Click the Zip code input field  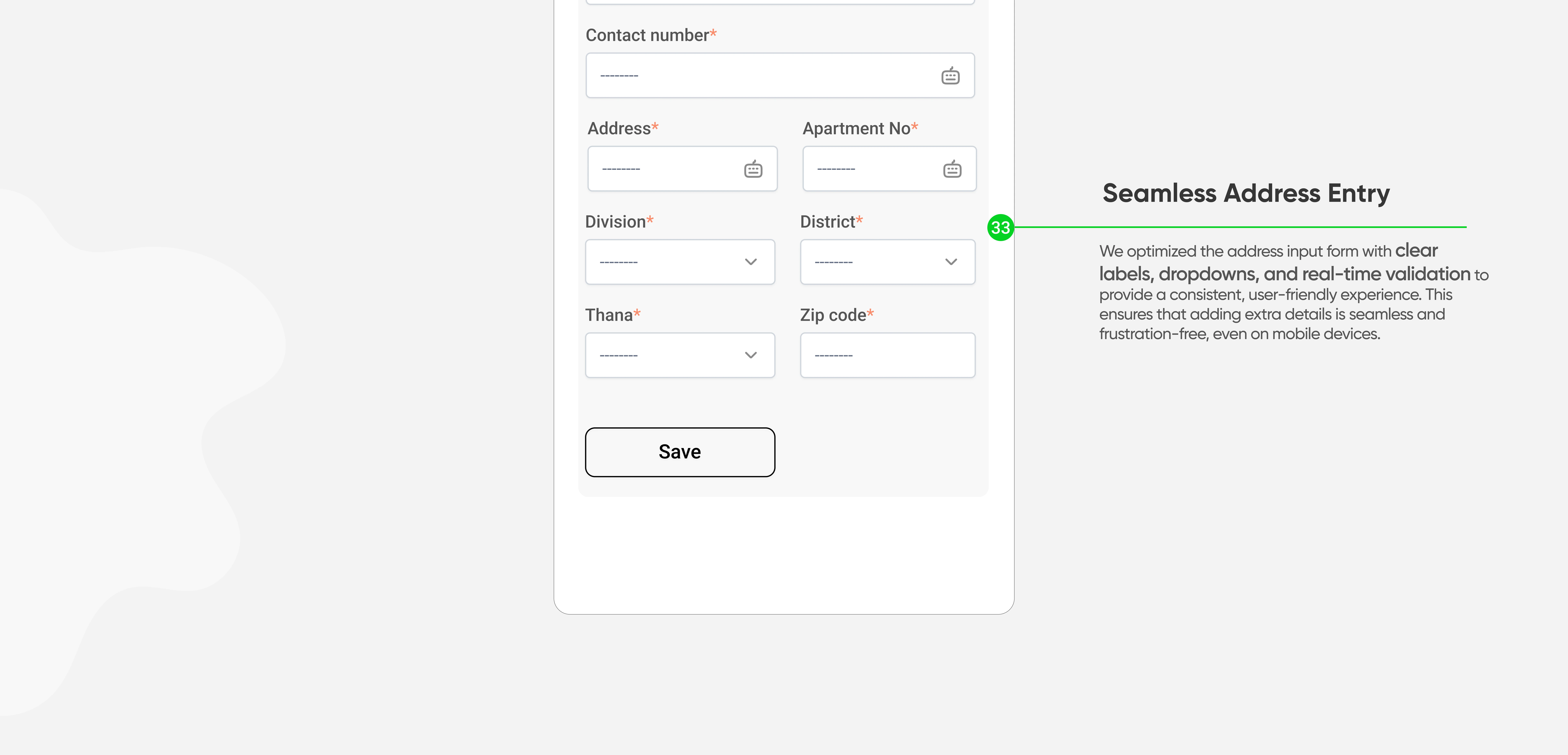click(x=887, y=355)
